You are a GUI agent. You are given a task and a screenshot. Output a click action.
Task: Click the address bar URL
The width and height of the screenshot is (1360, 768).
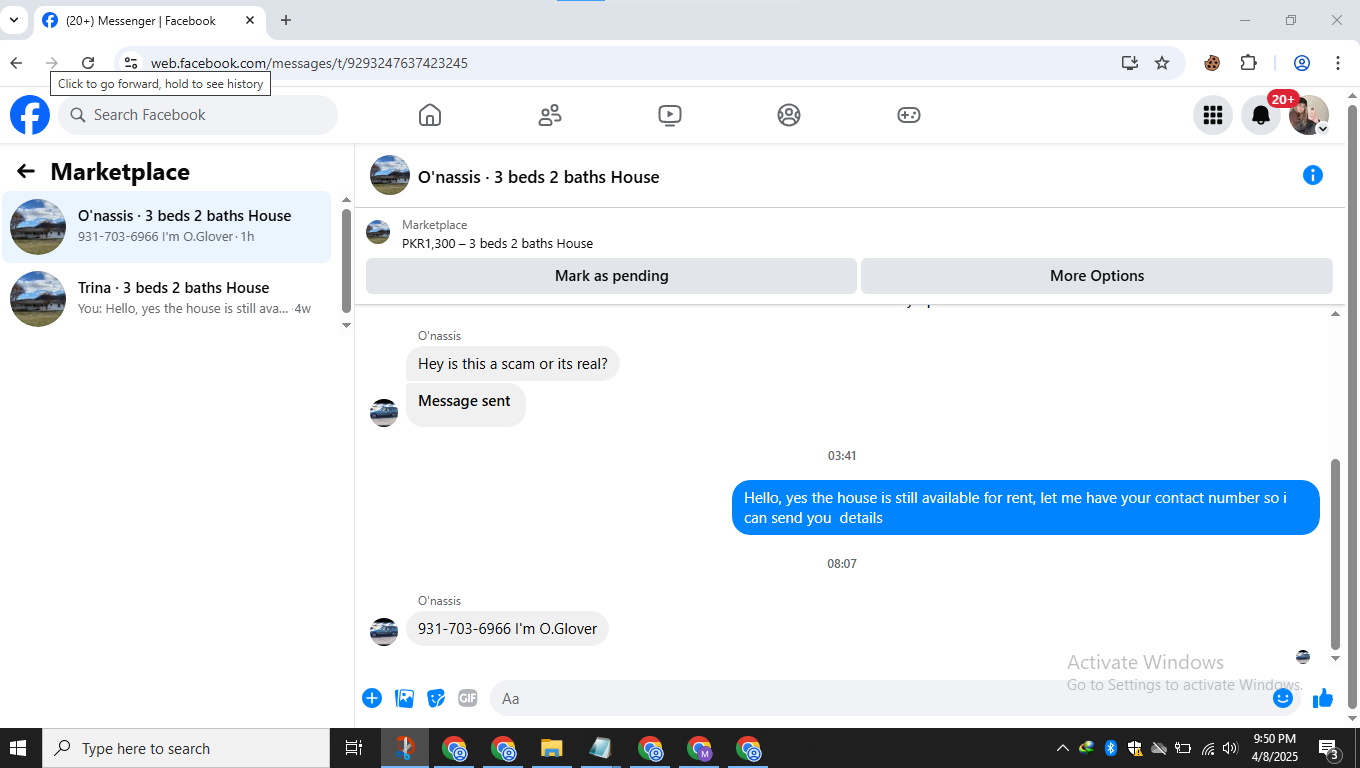tap(309, 63)
